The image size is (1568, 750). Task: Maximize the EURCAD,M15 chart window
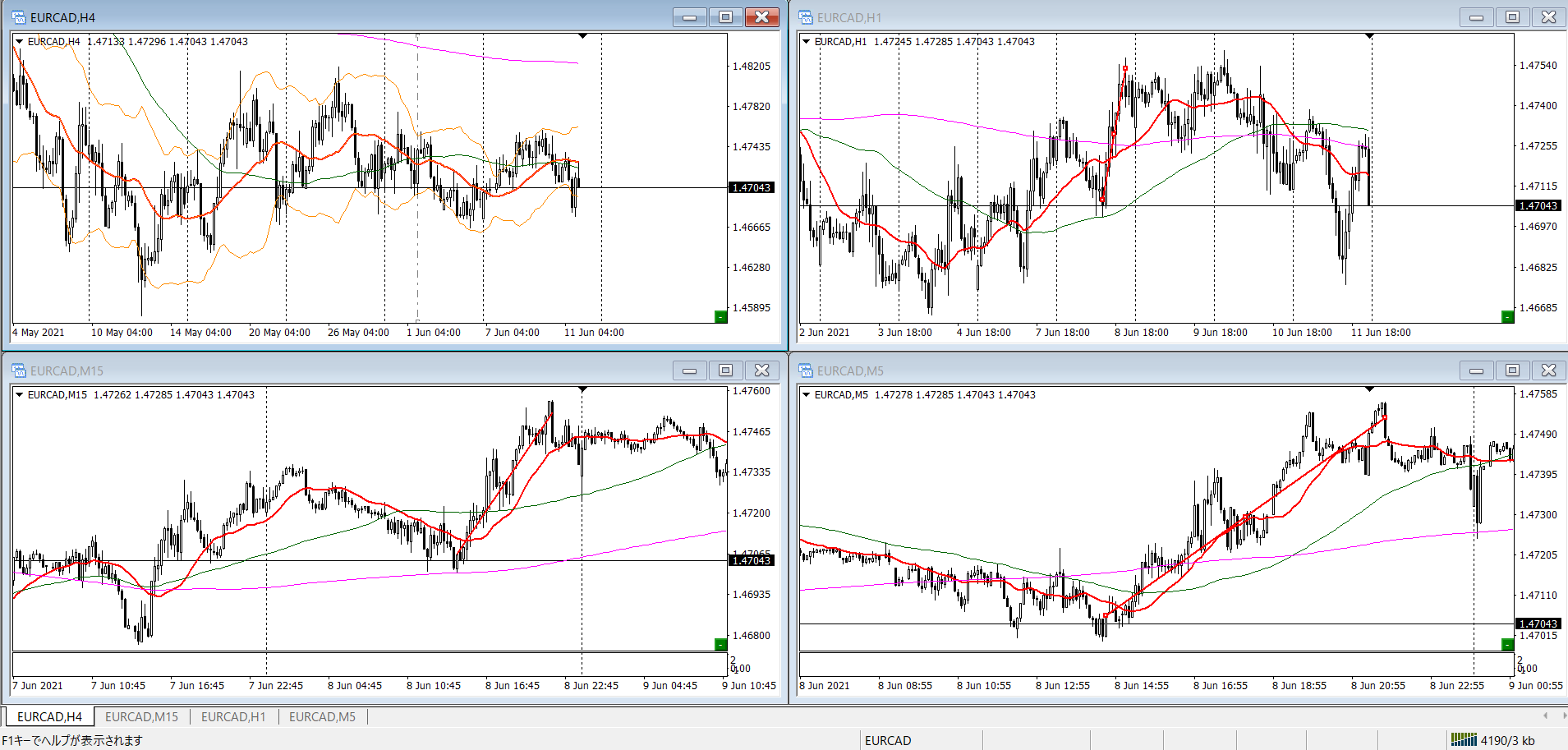pyautogui.click(x=725, y=370)
